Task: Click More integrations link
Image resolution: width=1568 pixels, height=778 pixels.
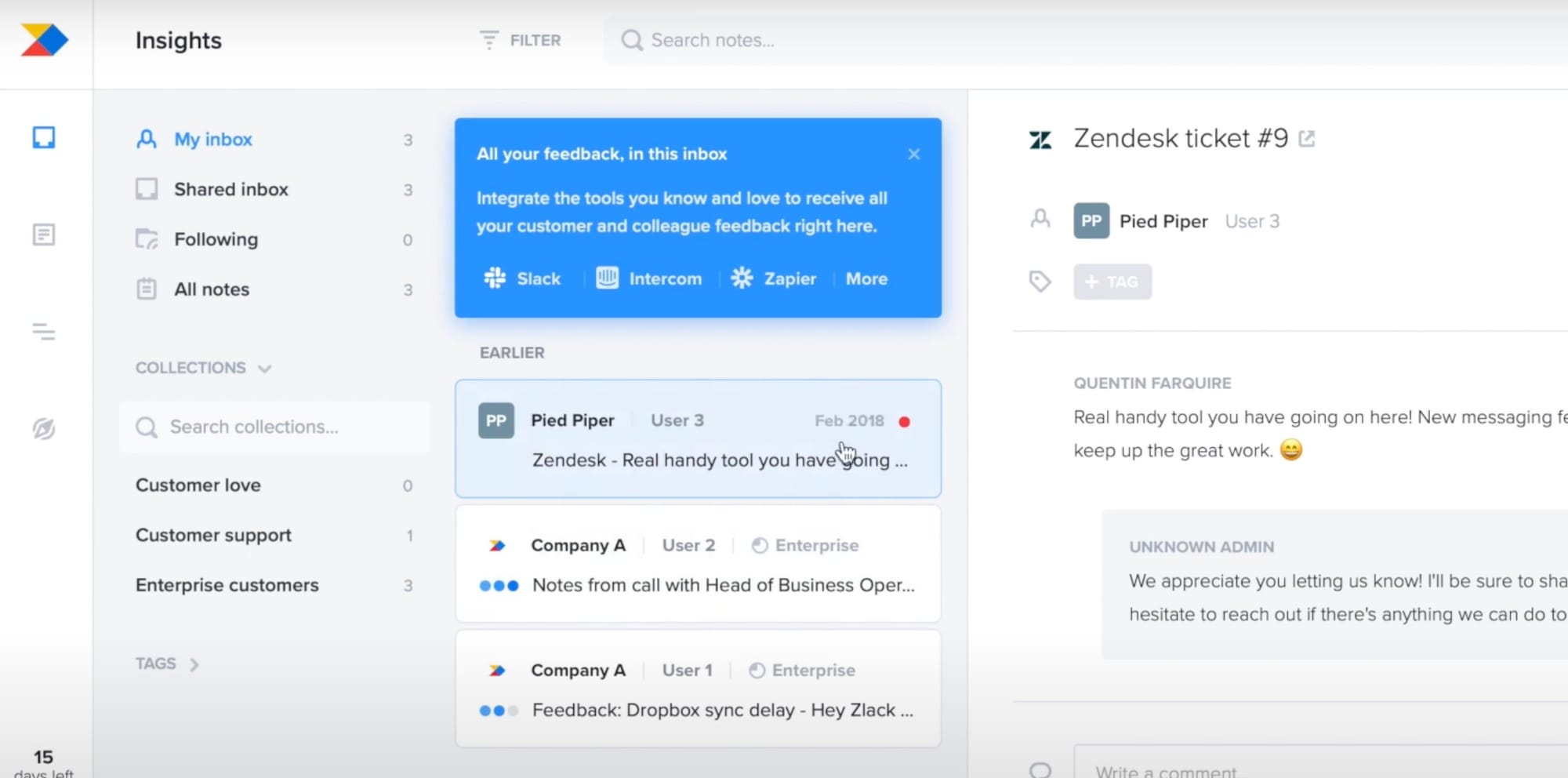Action: (866, 278)
